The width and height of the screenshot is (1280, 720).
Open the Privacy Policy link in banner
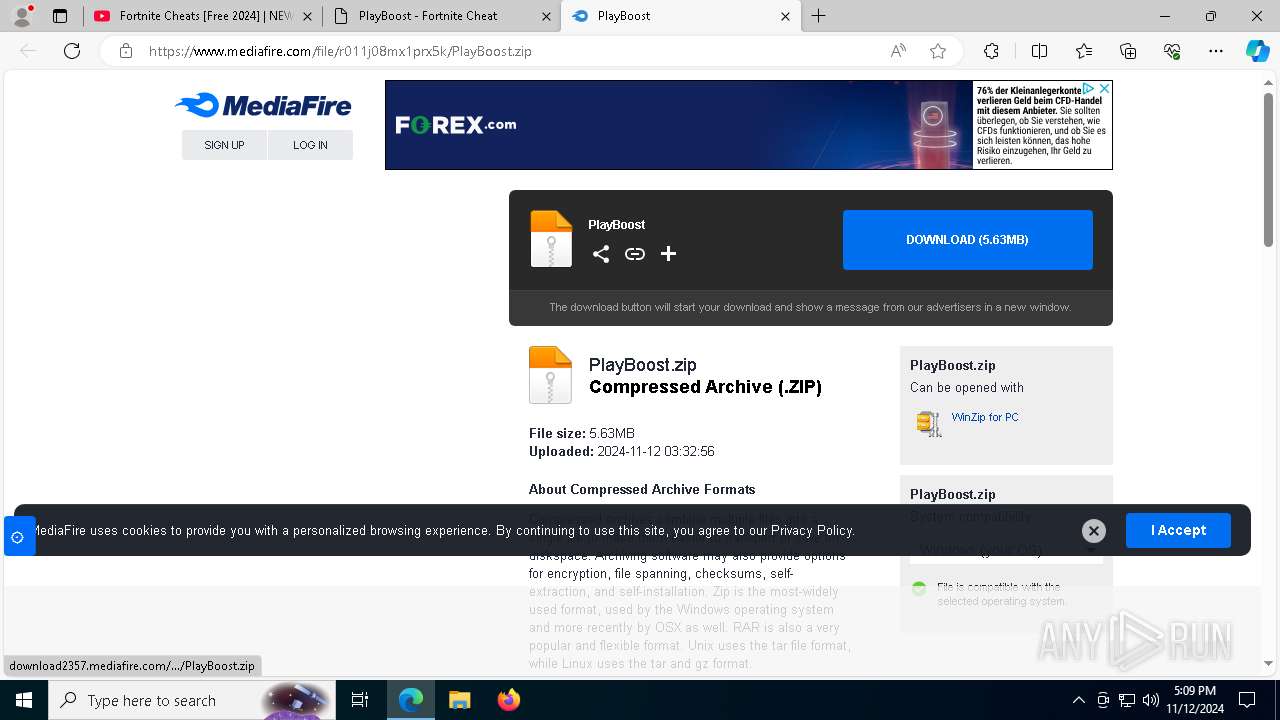tap(812, 531)
